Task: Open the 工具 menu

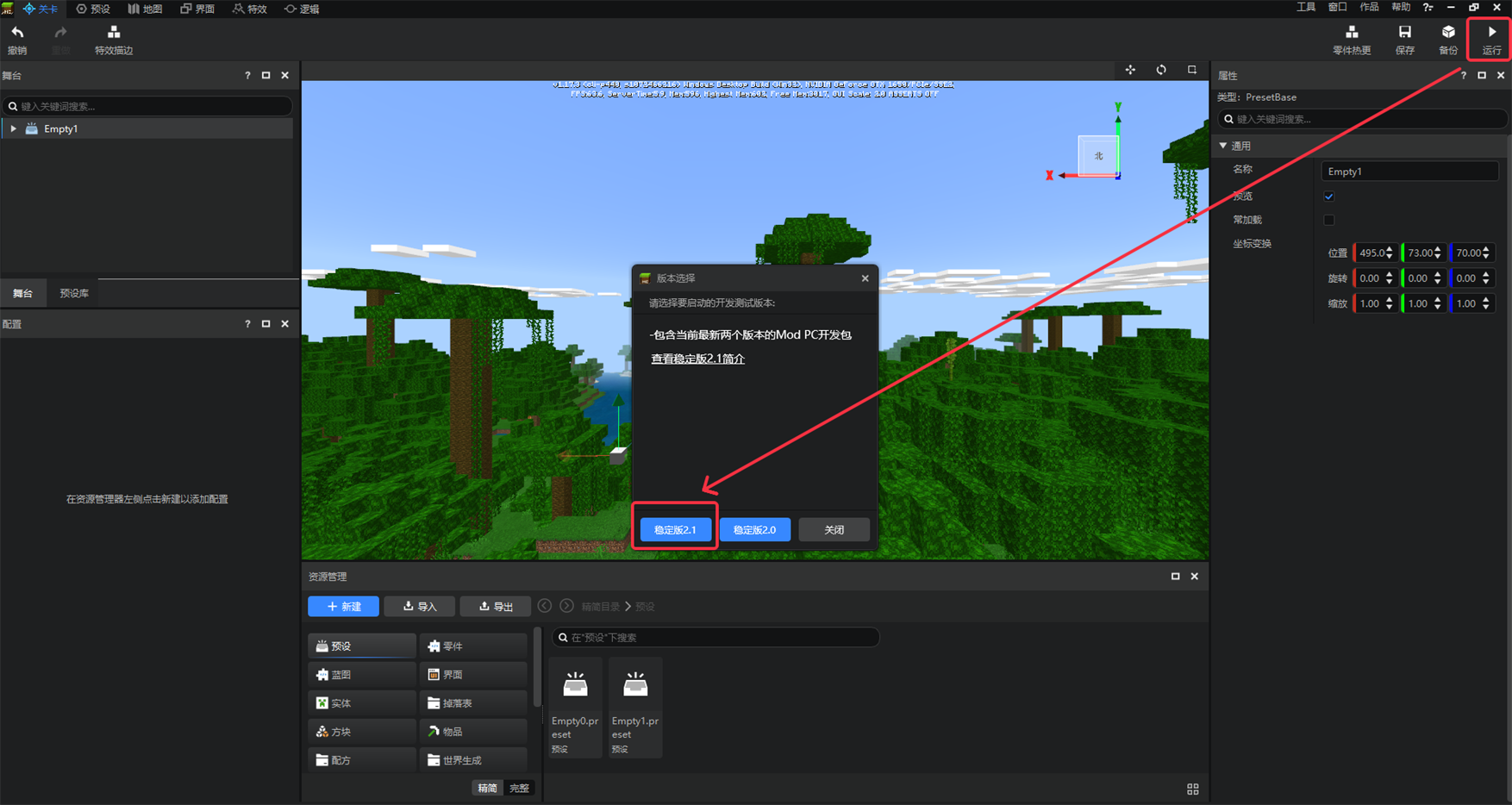Action: [1306, 8]
